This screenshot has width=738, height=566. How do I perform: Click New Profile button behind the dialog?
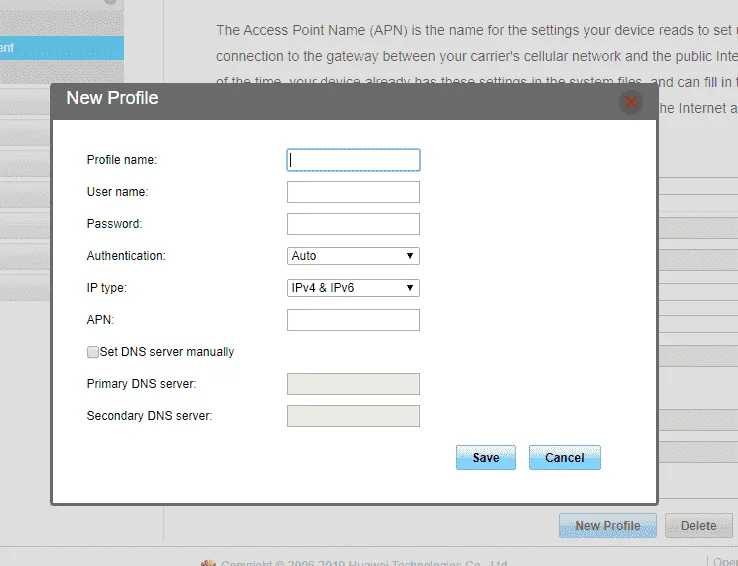[x=608, y=526]
